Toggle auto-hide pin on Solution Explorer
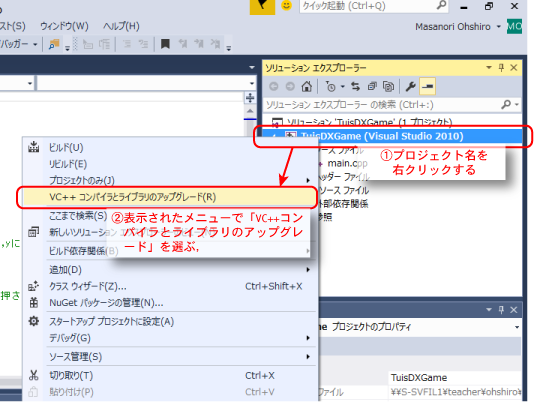 [x=501, y=67]
